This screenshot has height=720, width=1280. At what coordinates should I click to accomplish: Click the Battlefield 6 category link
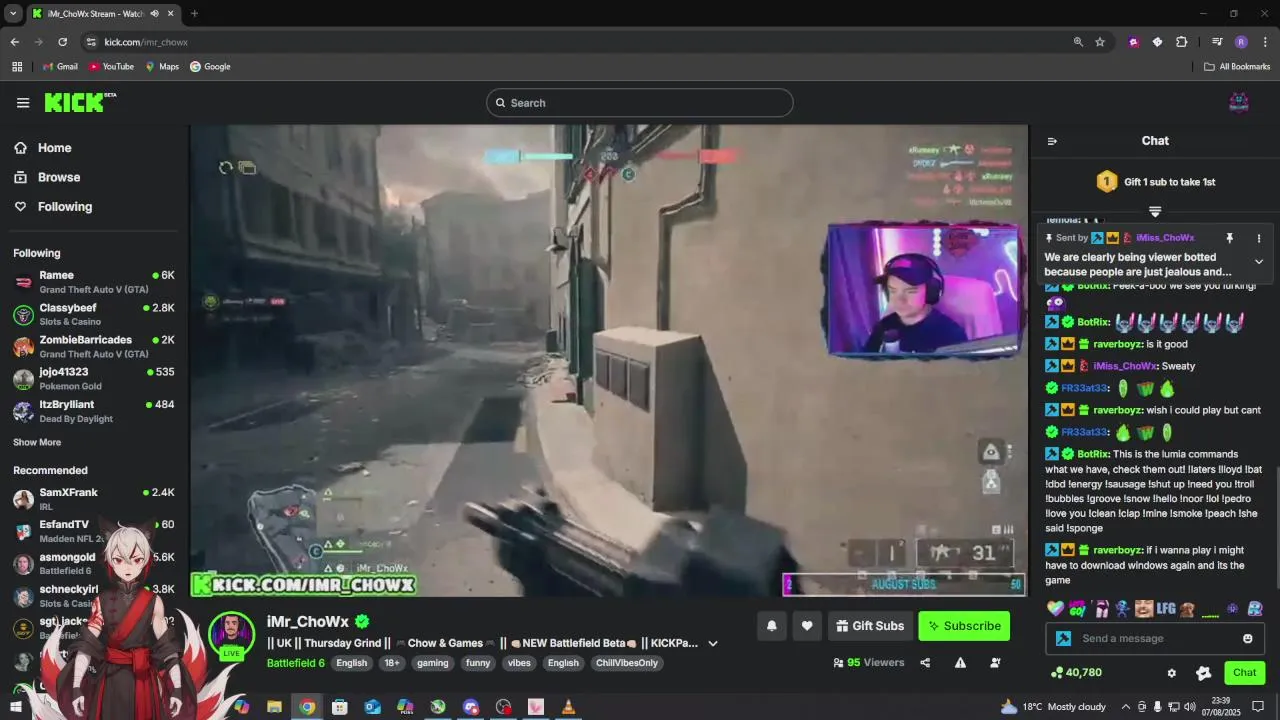click(295, 663)
